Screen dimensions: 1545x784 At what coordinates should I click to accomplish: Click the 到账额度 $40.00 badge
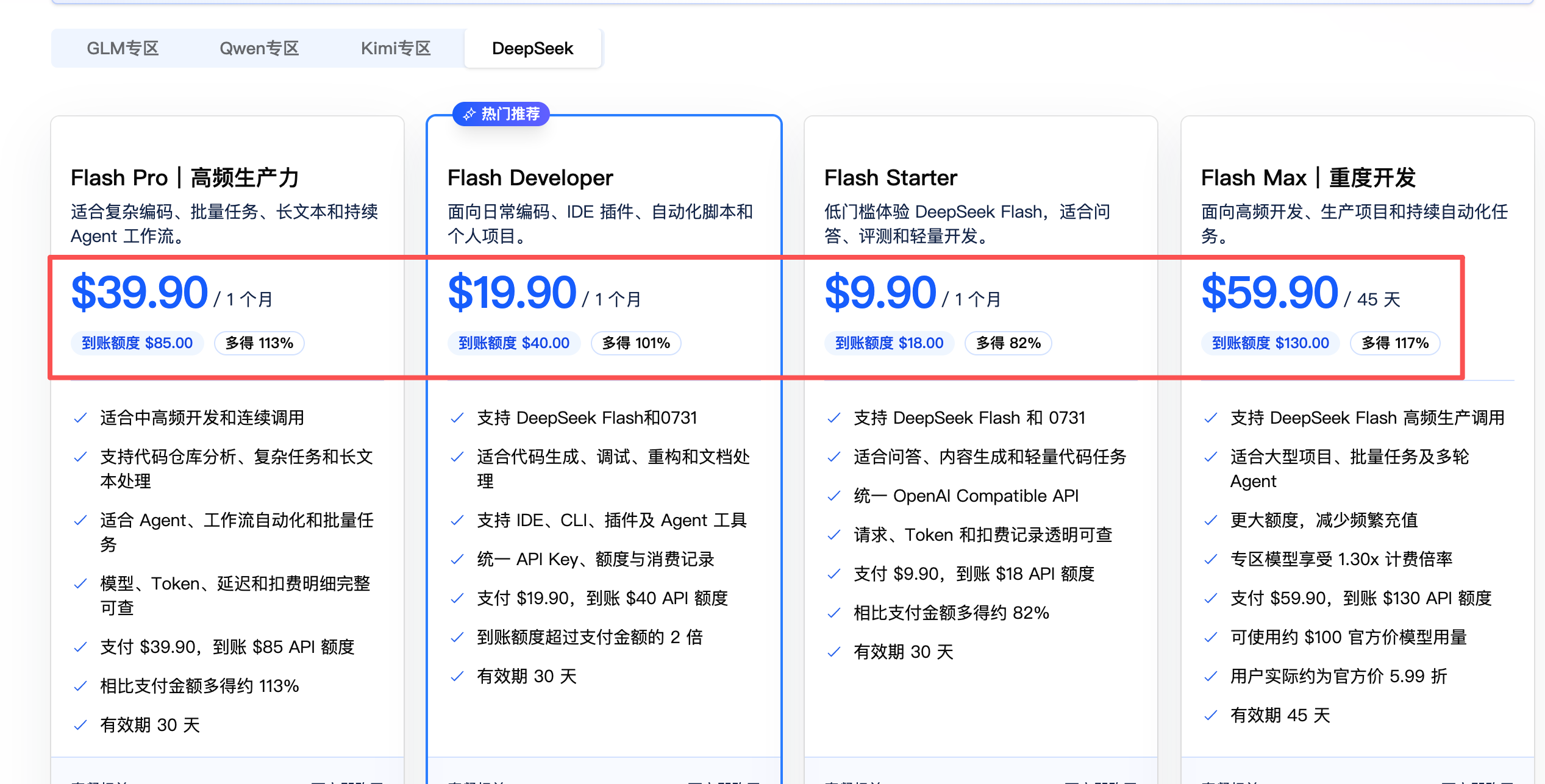pyautogui.click(x=514, y=343)
